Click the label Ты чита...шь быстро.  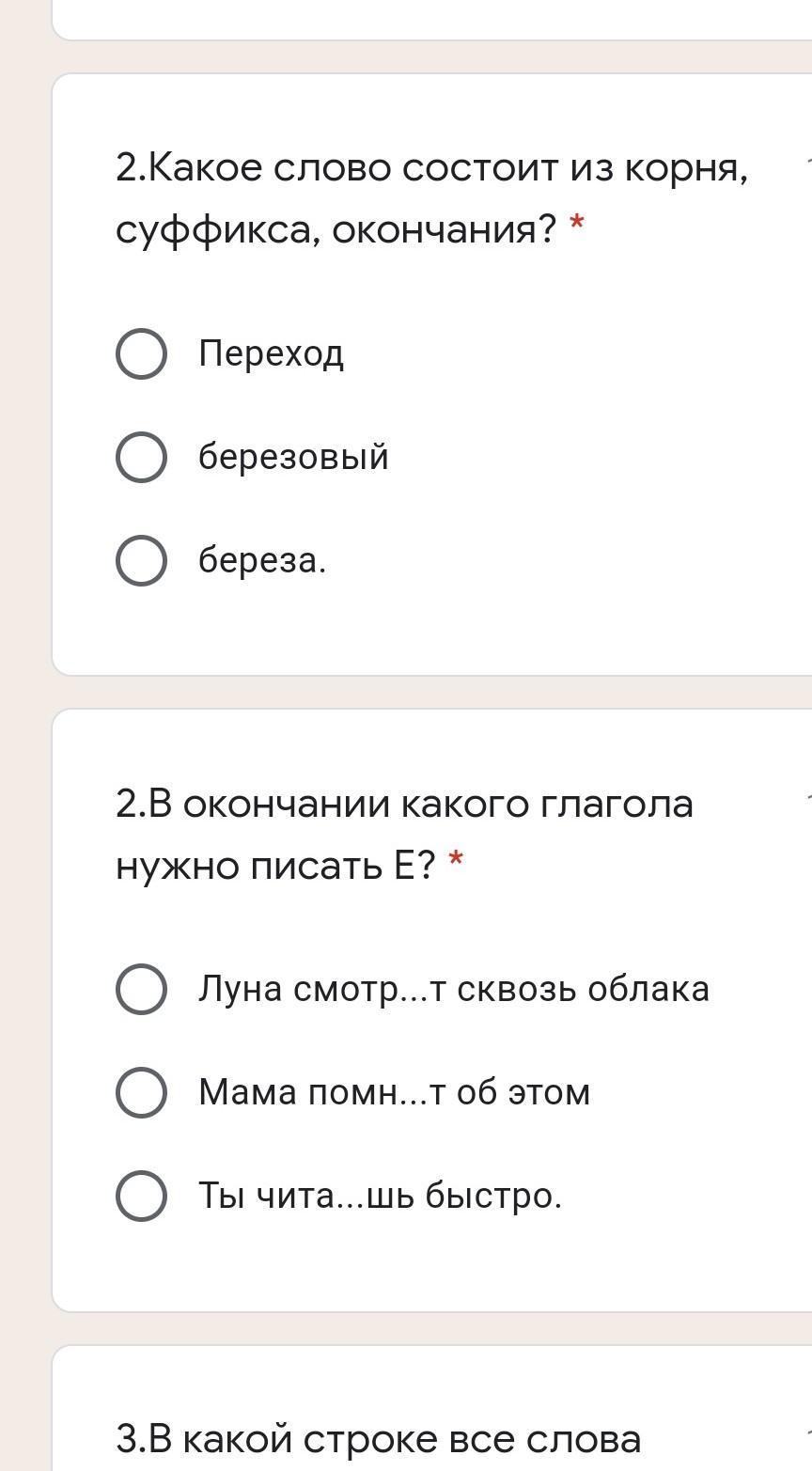click(380, 1196)
